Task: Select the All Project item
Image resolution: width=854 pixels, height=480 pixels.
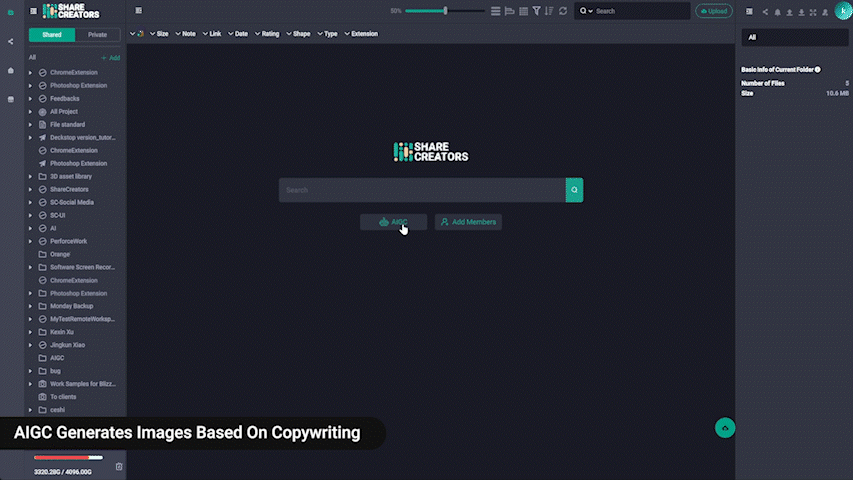Action: tap(64, 112)
